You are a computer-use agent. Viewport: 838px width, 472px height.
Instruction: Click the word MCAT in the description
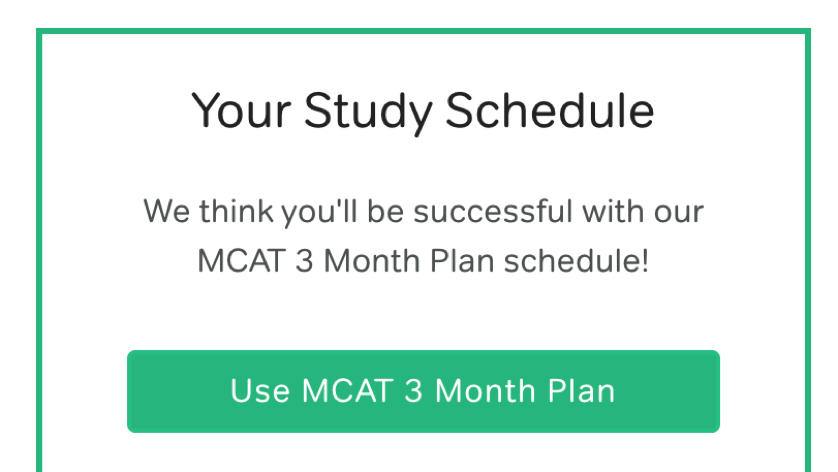240,261
